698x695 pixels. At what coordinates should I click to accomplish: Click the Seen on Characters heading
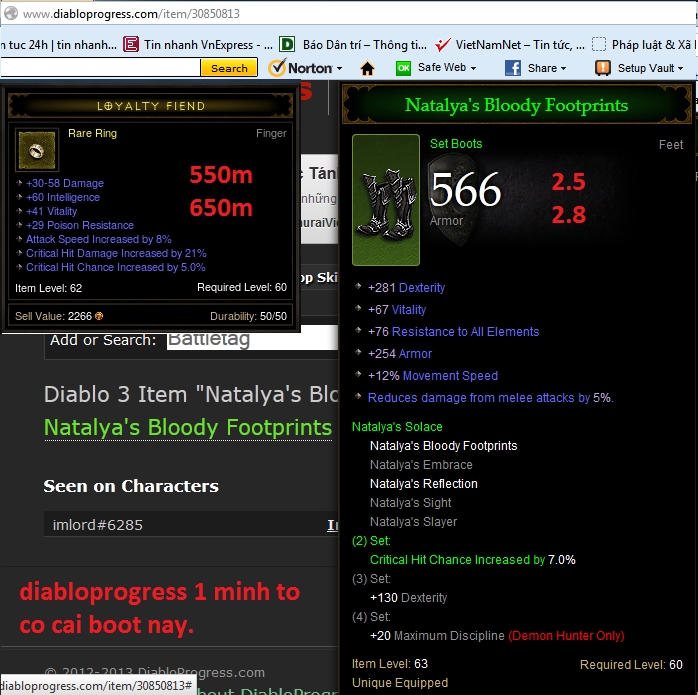click(131, 486)
